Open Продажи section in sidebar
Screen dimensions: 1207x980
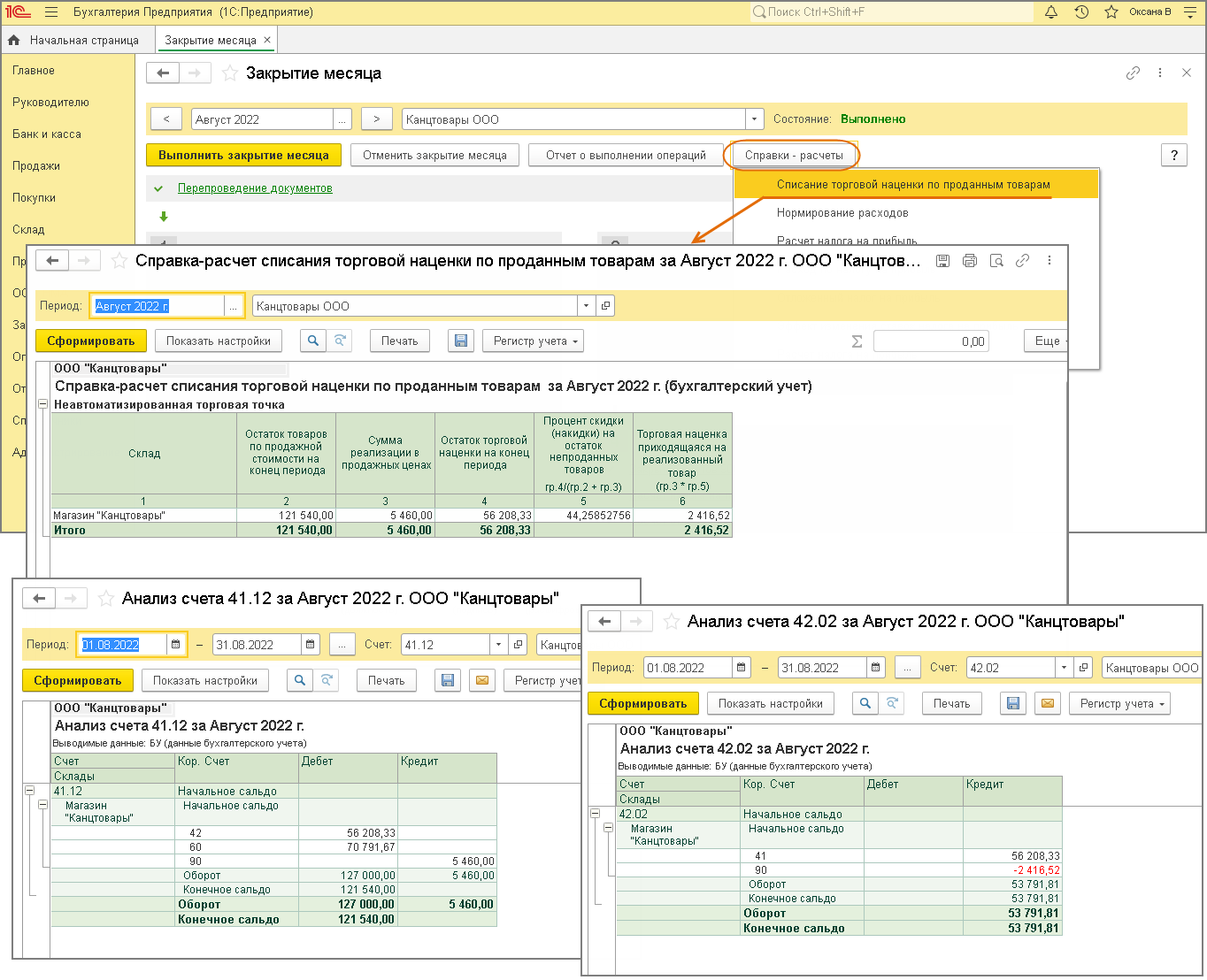tap(36, 166)
